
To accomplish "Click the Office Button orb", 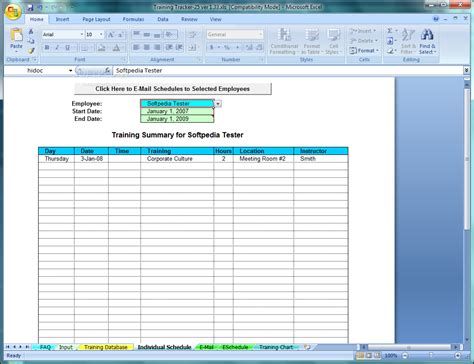I will [13, 11].
